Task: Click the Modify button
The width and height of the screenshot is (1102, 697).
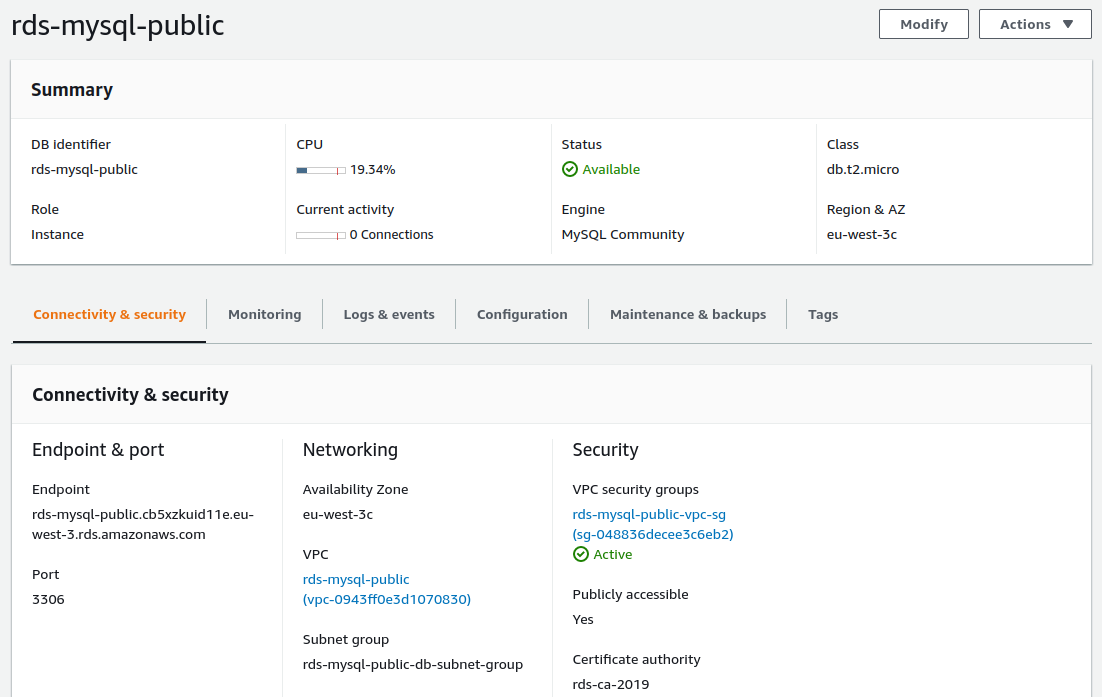Action: click(x=923, y=25)
